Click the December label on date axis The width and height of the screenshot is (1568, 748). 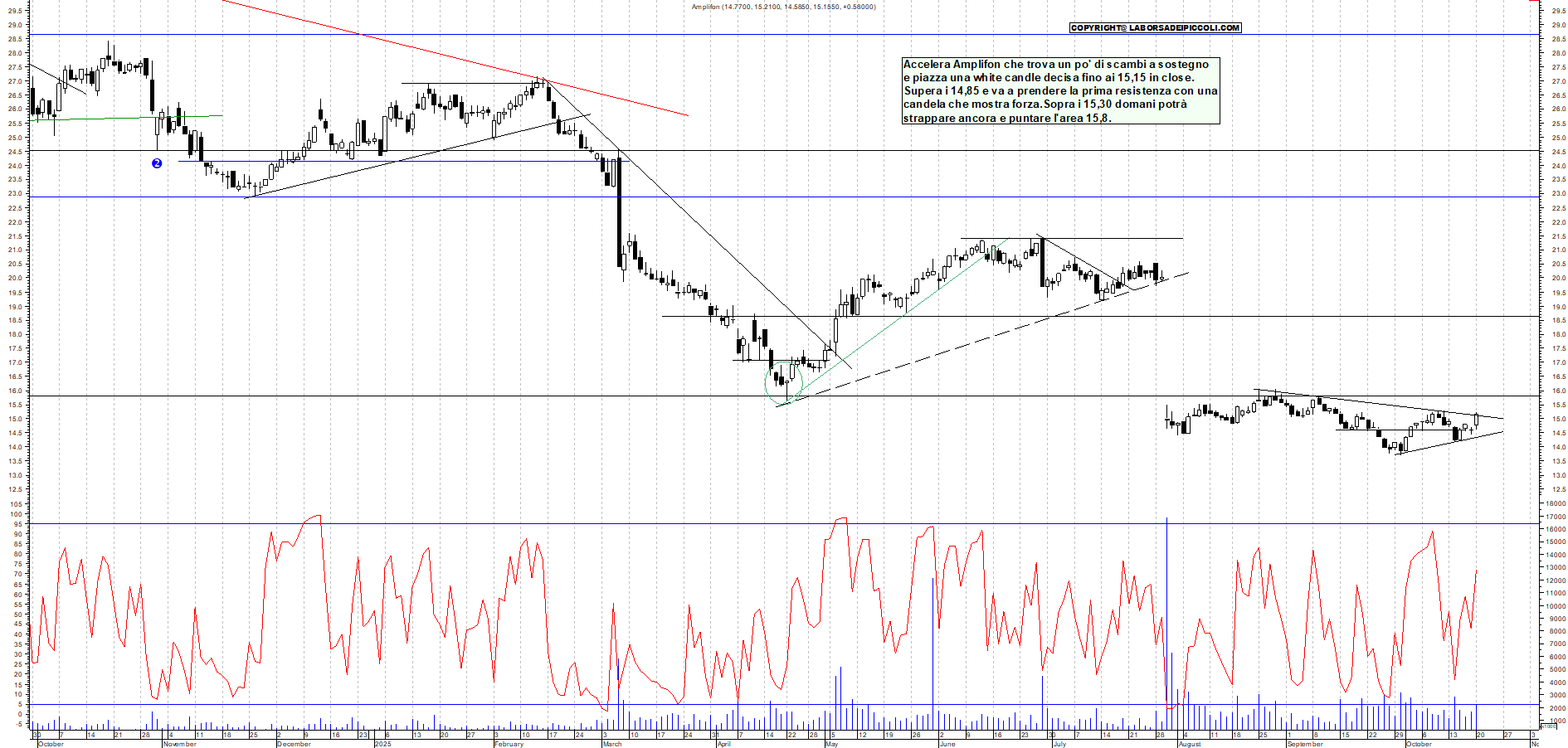[x=294, y=744]
